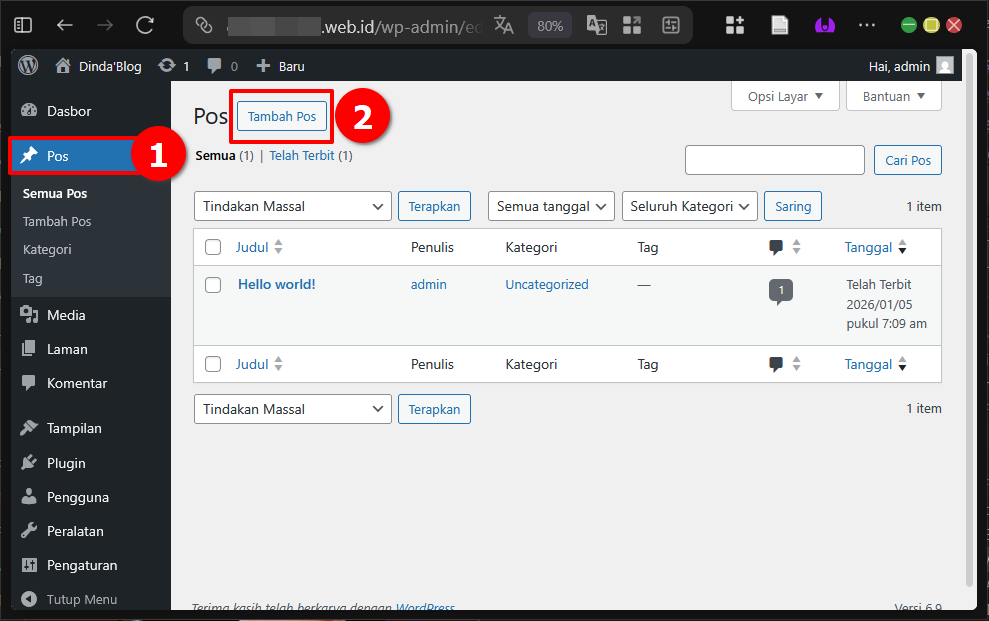Viewport: 989px width, 621px height.
Task: Click the WordPress logo in admin bar
Action: [27, 65]
